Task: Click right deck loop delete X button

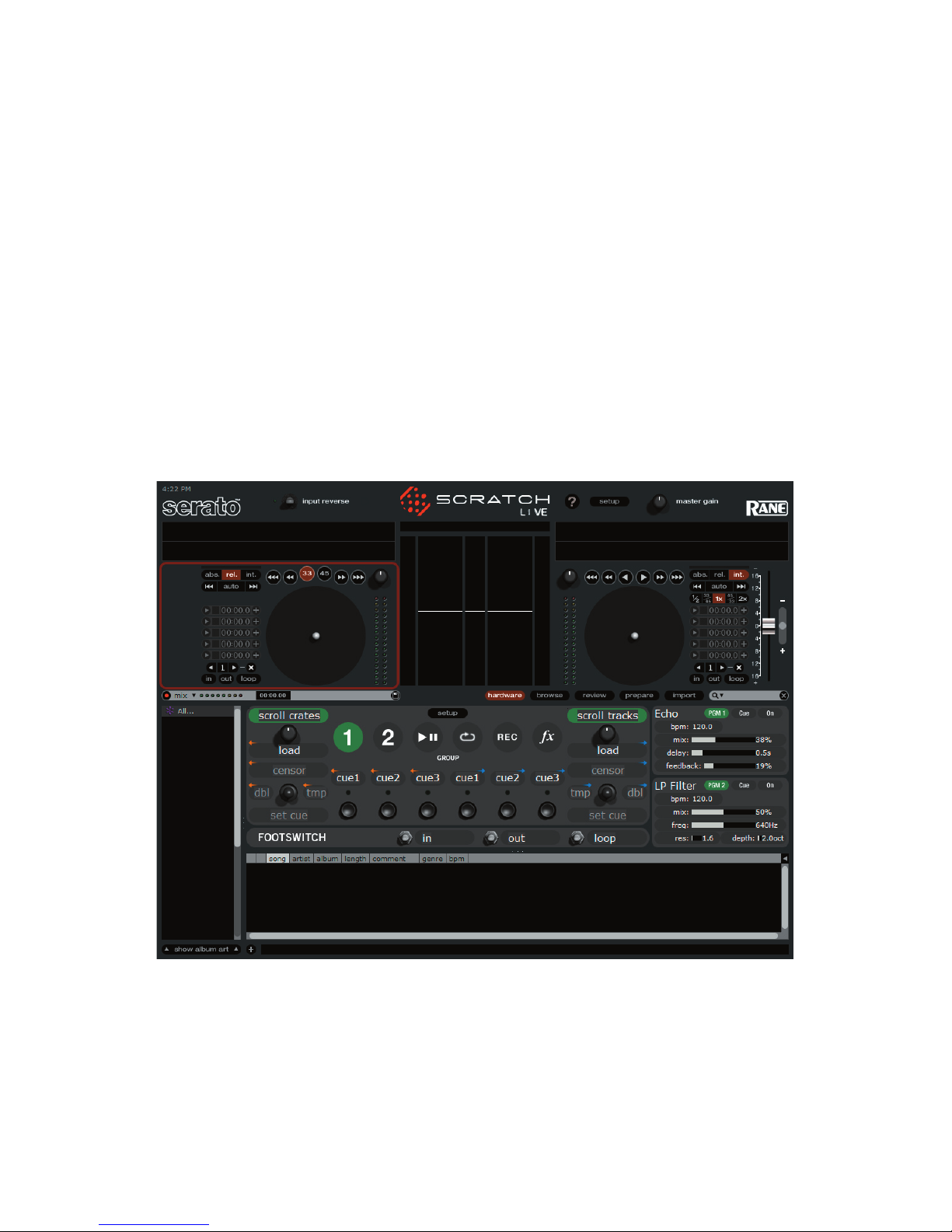Action: pyautogui.click(x=739, y=668)
